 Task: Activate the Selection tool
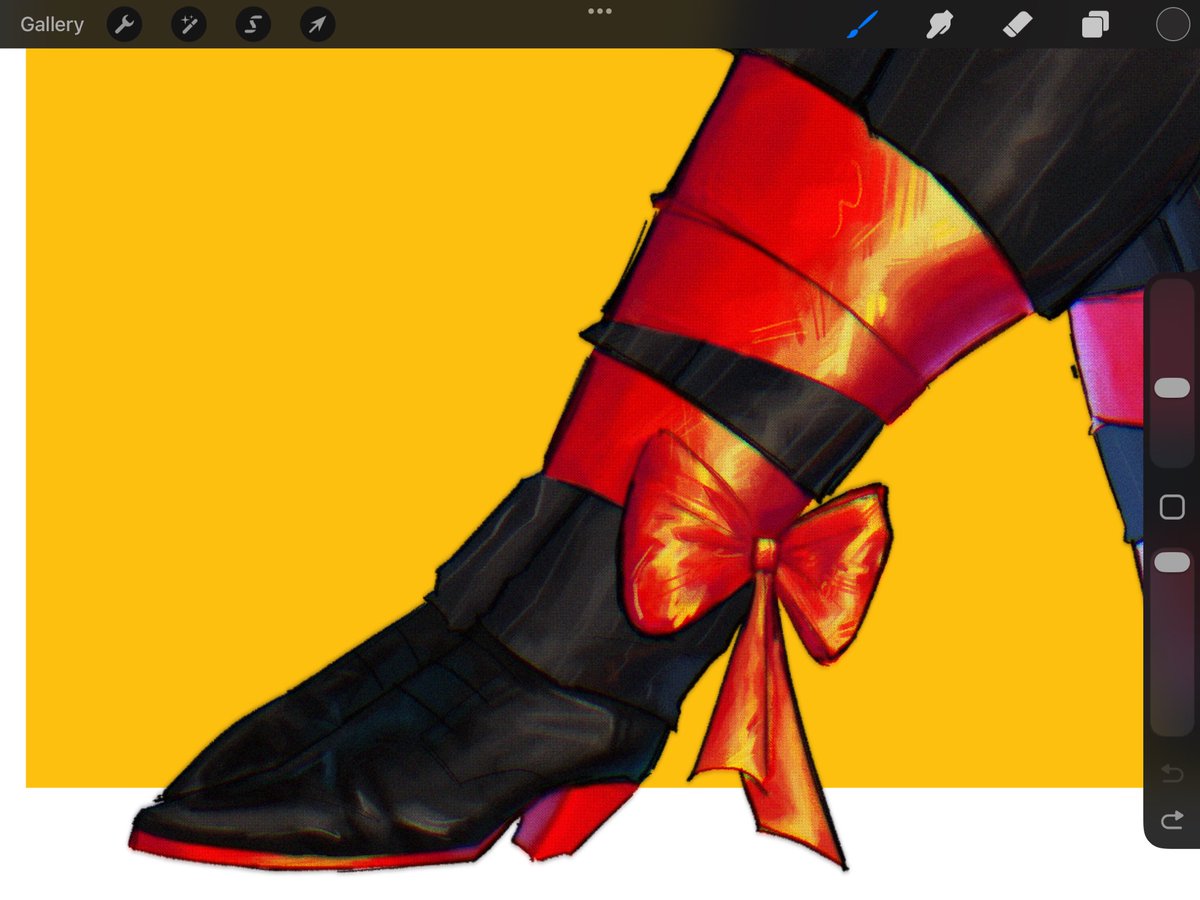253,25
